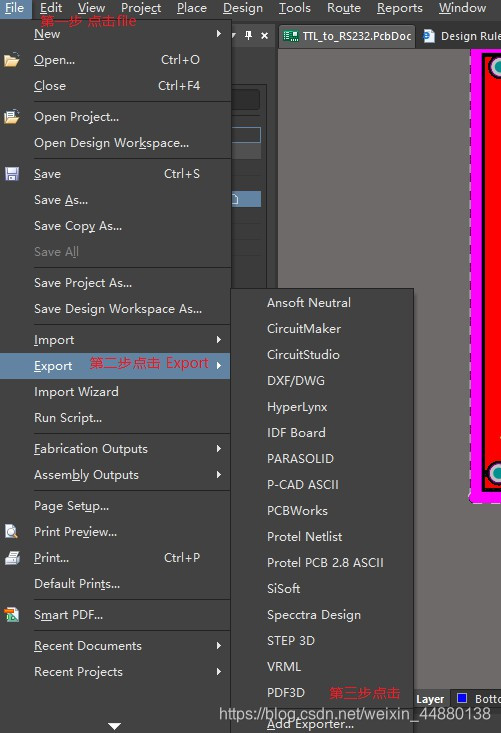Open the Tools menu

tap(295, 8)
